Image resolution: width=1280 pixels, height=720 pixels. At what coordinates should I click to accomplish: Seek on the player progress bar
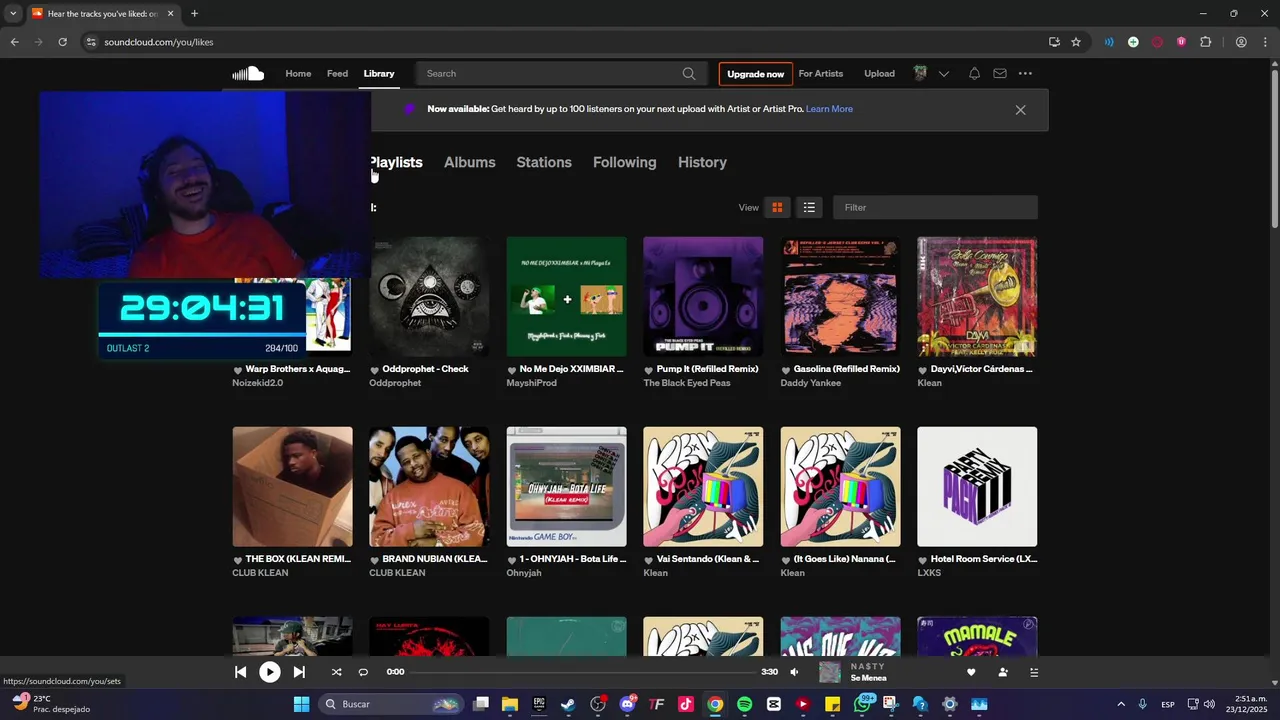point(585,672)
